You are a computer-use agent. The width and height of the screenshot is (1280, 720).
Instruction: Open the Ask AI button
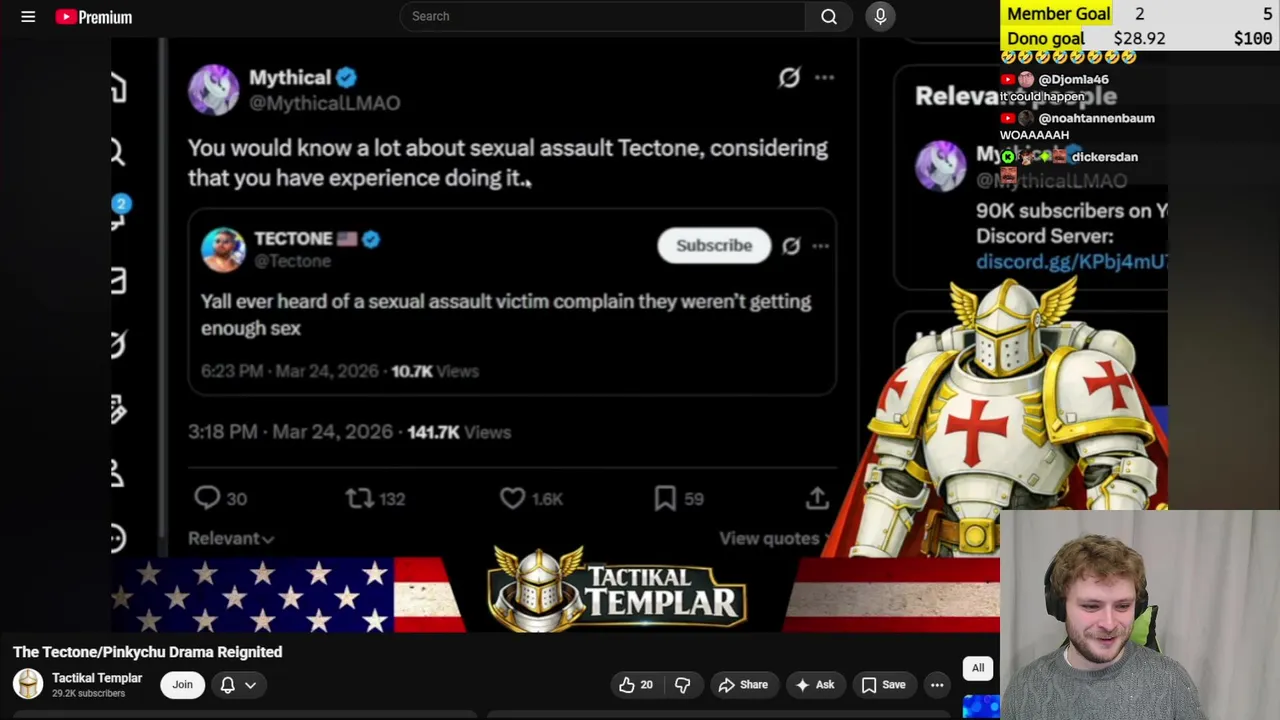click(814, 685)
